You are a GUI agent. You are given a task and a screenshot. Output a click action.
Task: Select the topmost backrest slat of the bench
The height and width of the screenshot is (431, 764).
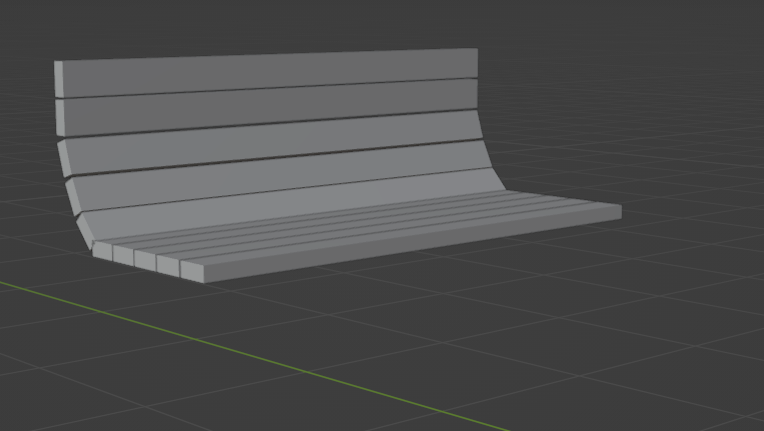pos(270,71)
